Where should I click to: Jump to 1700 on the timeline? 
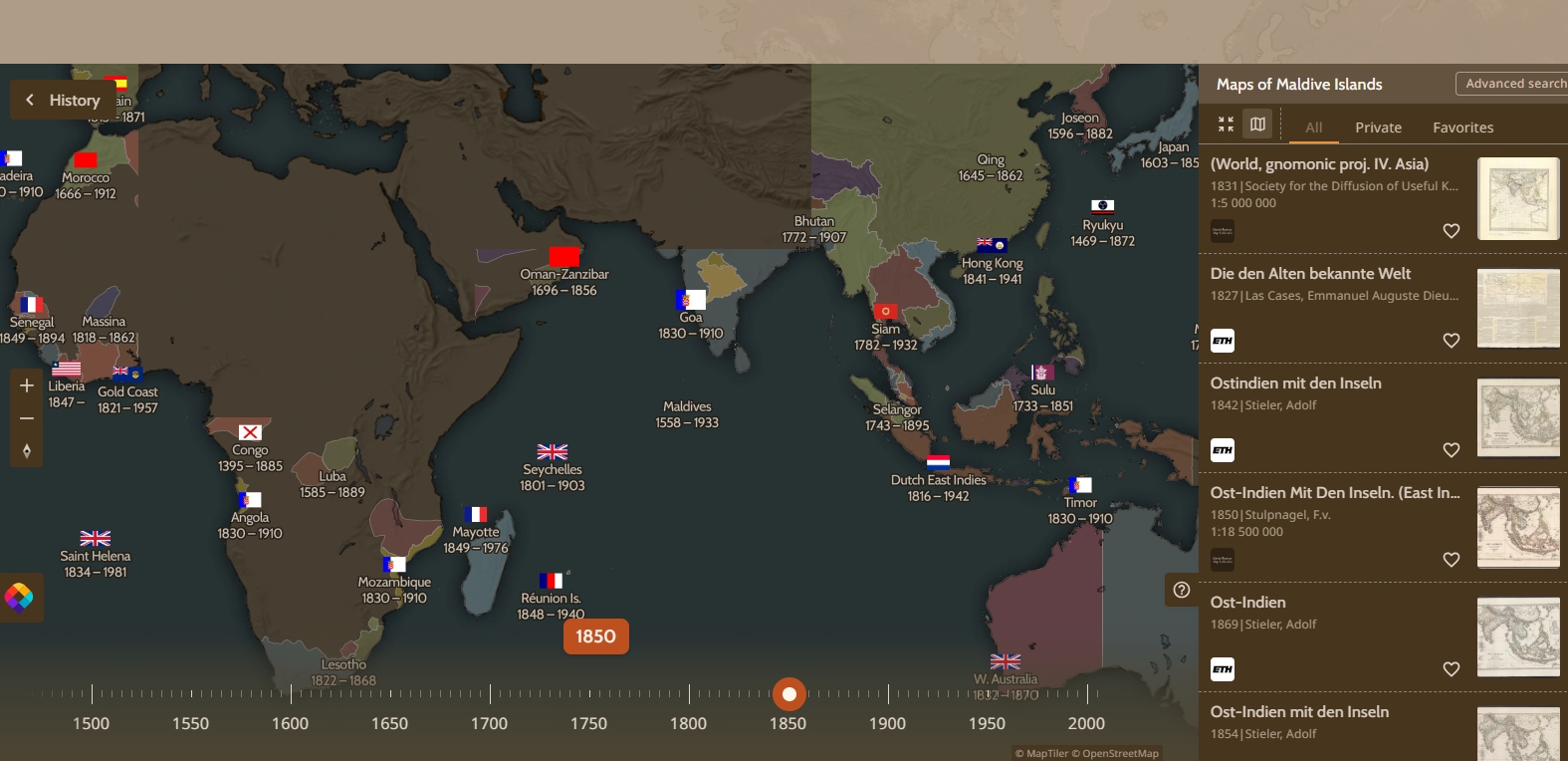[x=489, y=723]
